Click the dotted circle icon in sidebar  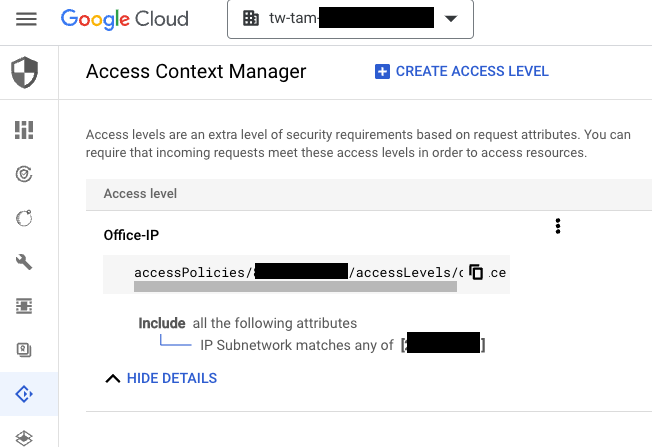24,218
